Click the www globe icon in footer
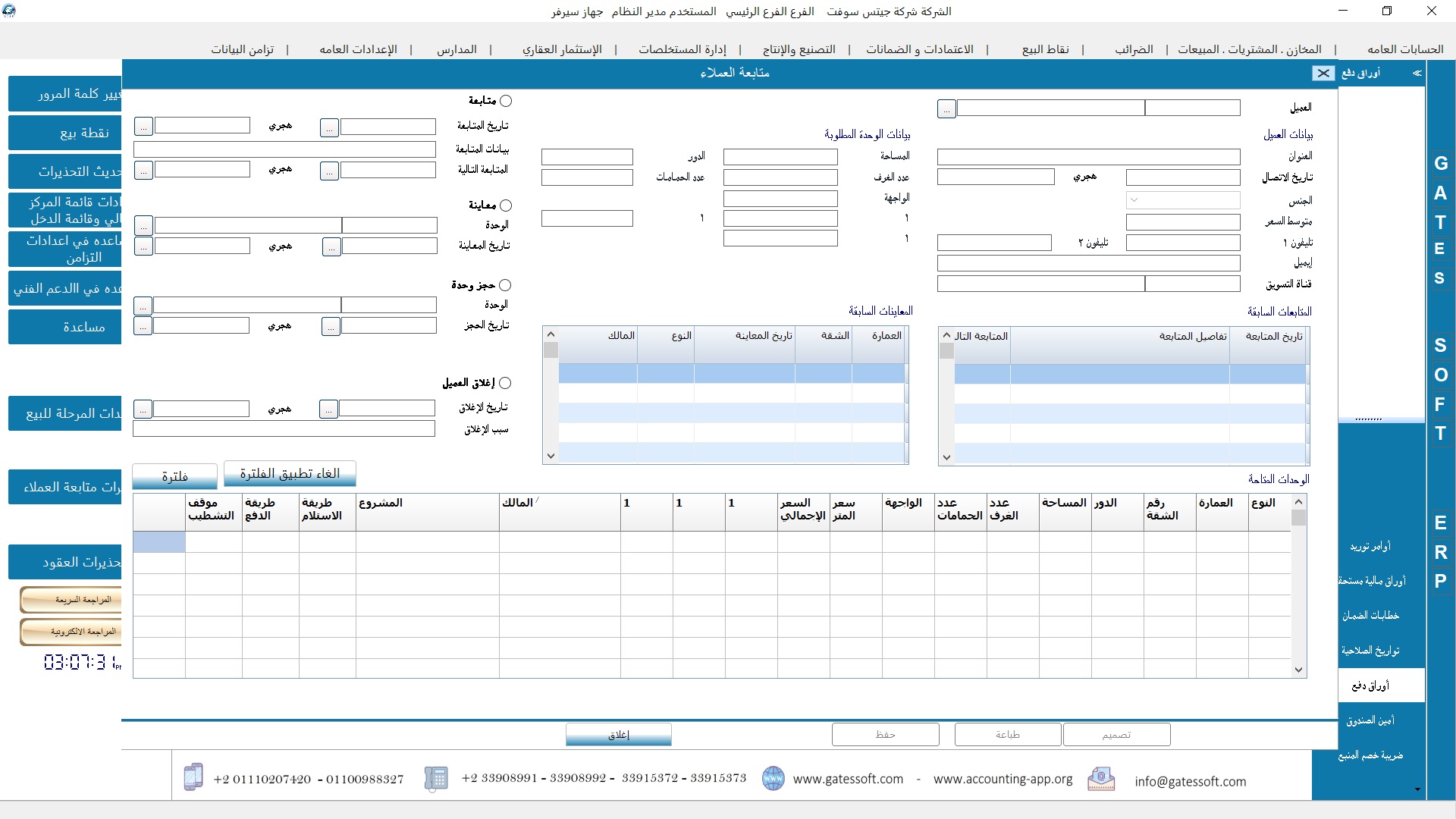 pos(773,778)
